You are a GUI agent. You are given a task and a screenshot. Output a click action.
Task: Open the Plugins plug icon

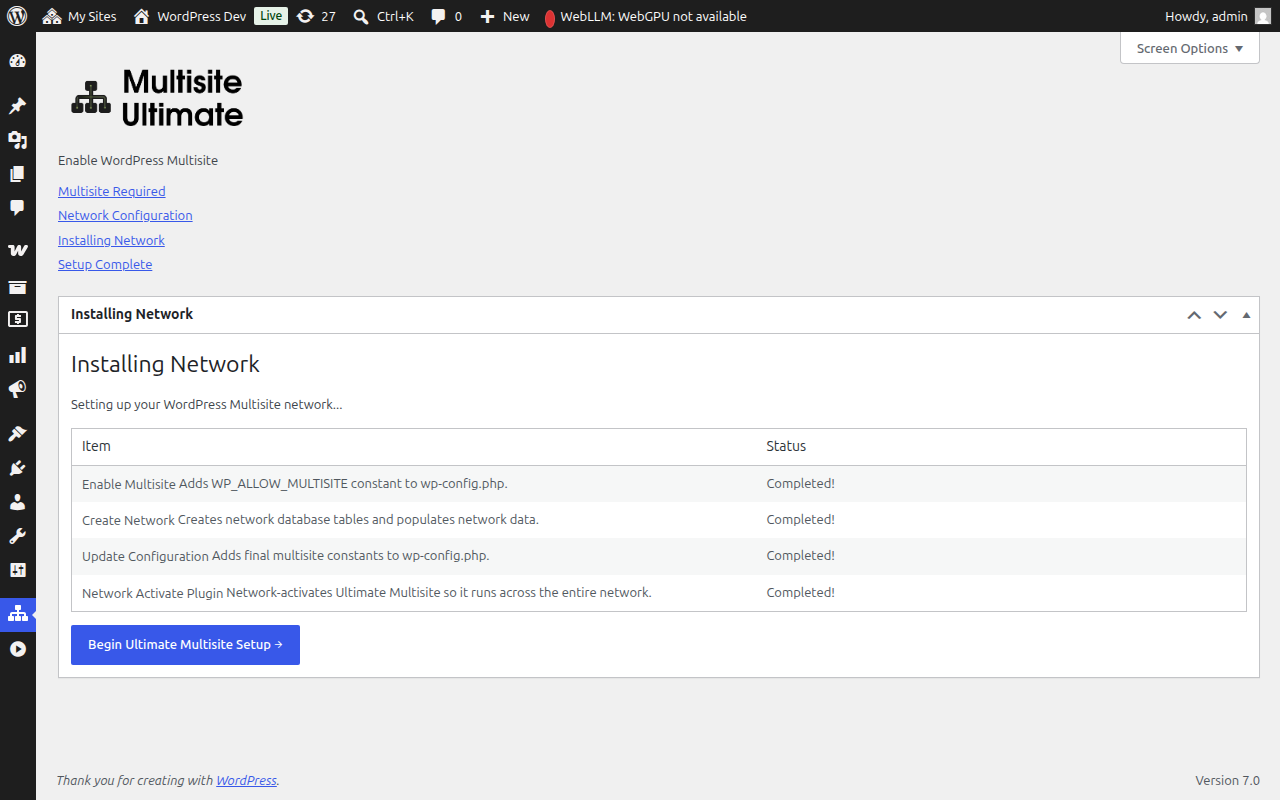click(17, 468)
